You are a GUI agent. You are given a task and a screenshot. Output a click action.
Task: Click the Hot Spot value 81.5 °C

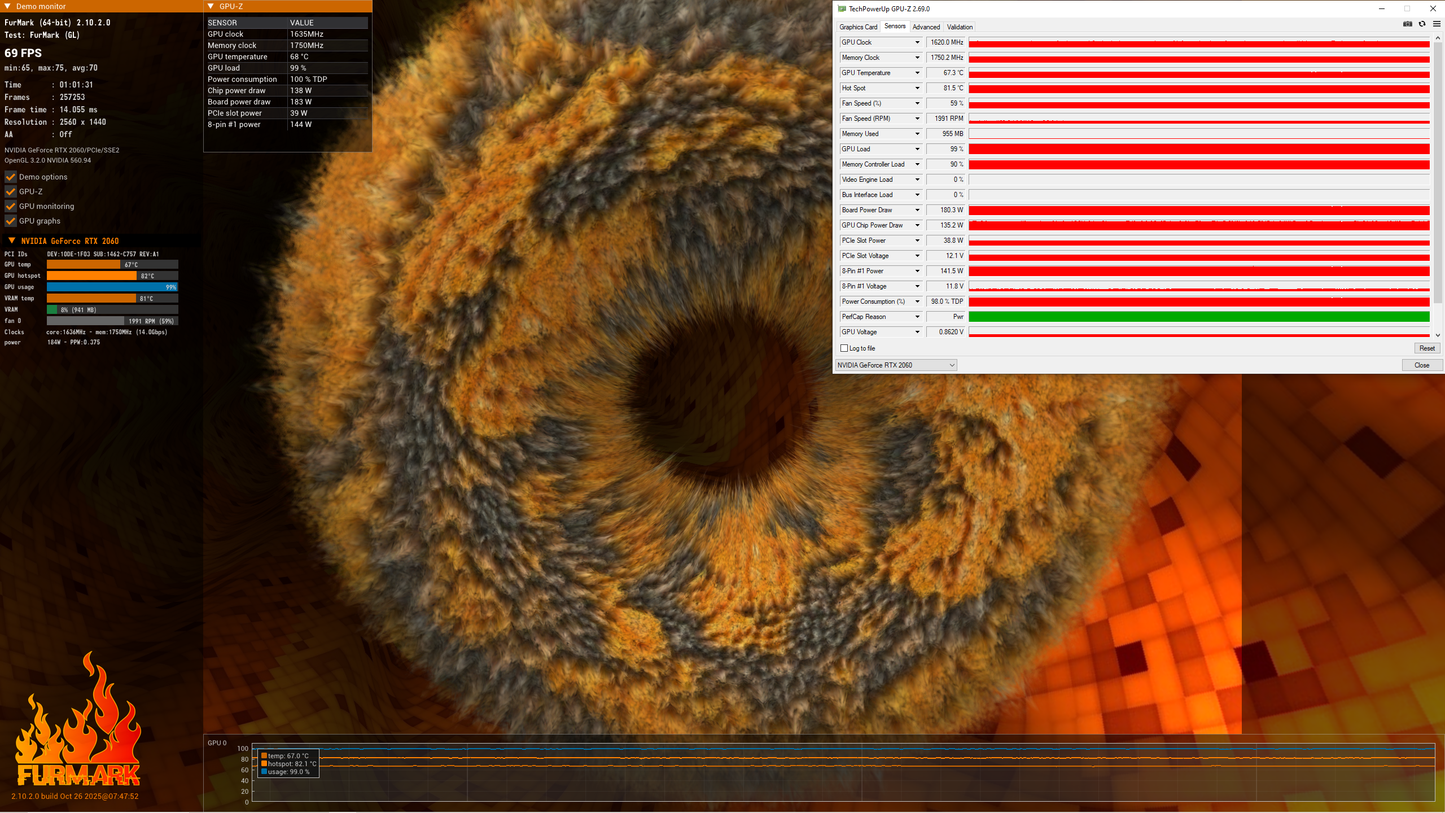946,88
